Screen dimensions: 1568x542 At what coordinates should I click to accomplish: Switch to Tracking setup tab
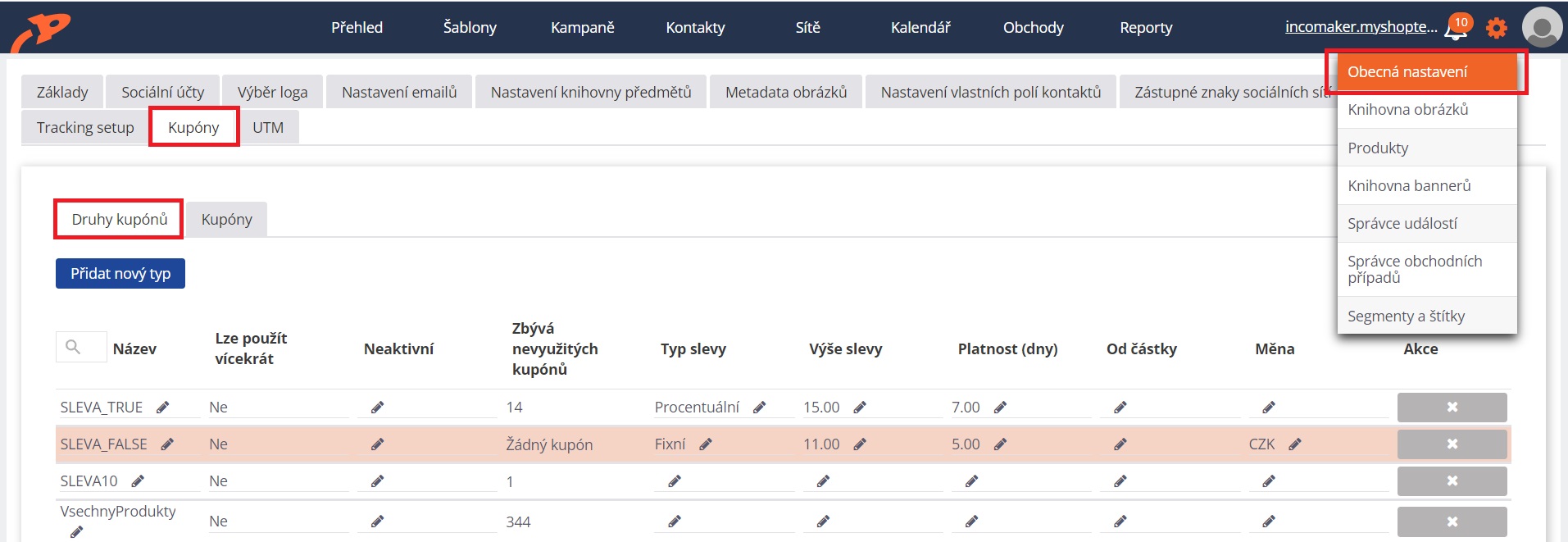pos(85,127)
